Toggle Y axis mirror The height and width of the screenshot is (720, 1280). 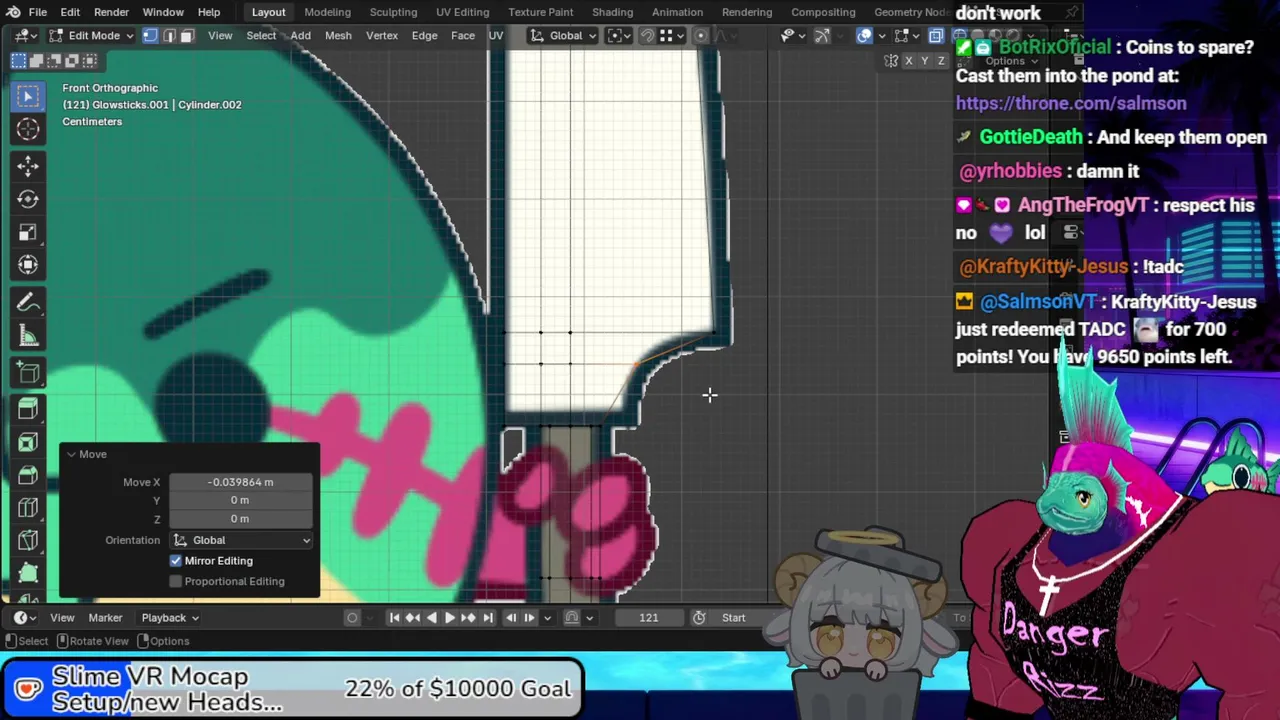point(925,61)
